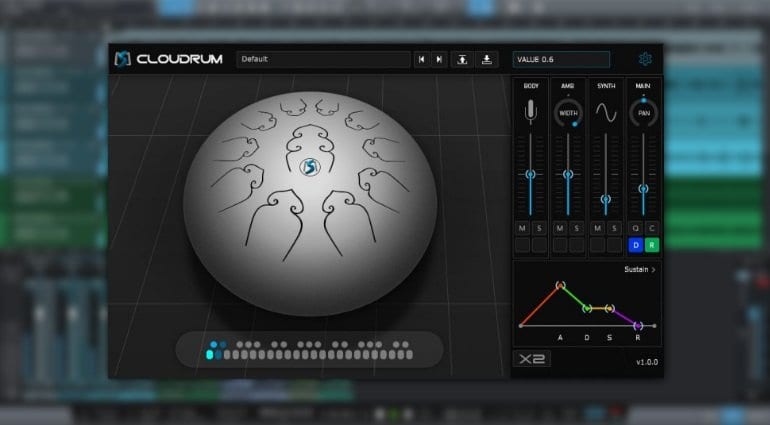The image size is (770, 425).
Task: Click the AMB channel label
Action: [x=568, y=85]
